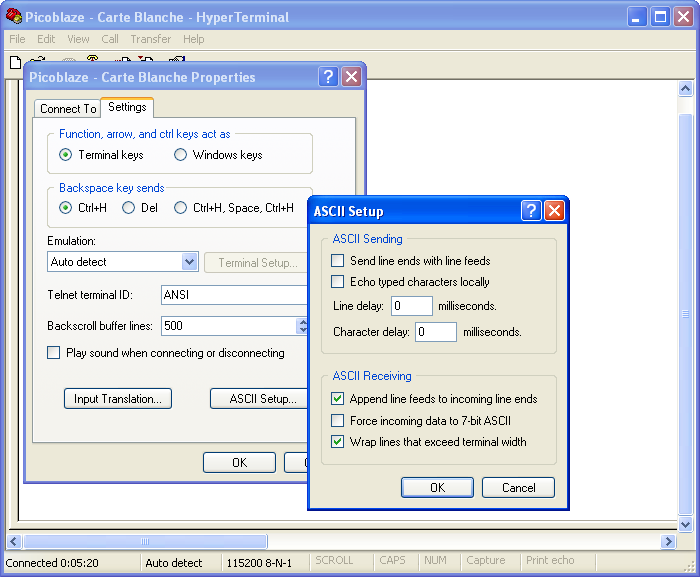Click the ASCII Setup button in Properties
700x577 pixels.
click(x=259, y=398)
